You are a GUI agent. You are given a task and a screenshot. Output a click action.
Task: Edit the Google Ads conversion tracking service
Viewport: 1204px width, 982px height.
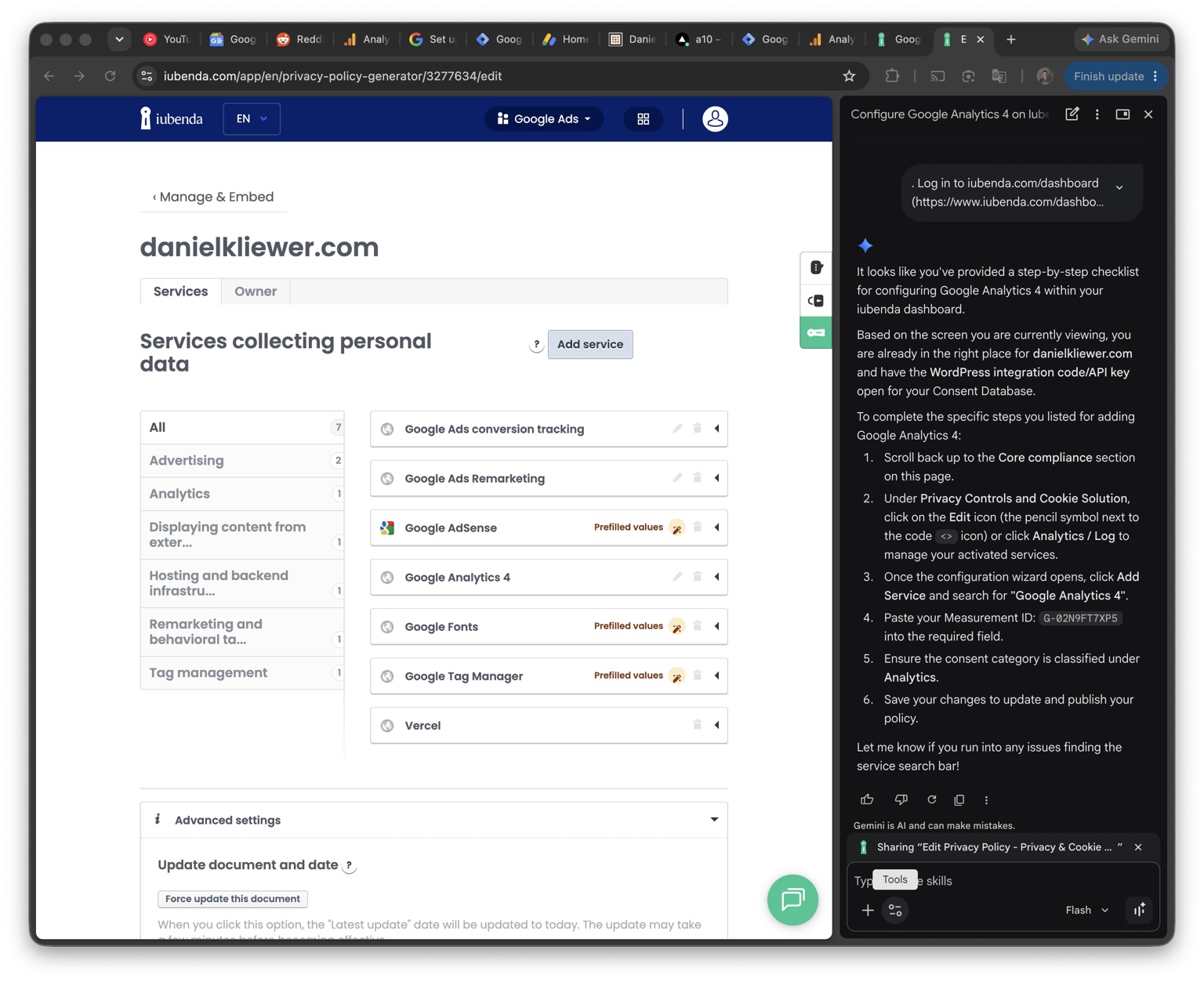pos(677,429)
